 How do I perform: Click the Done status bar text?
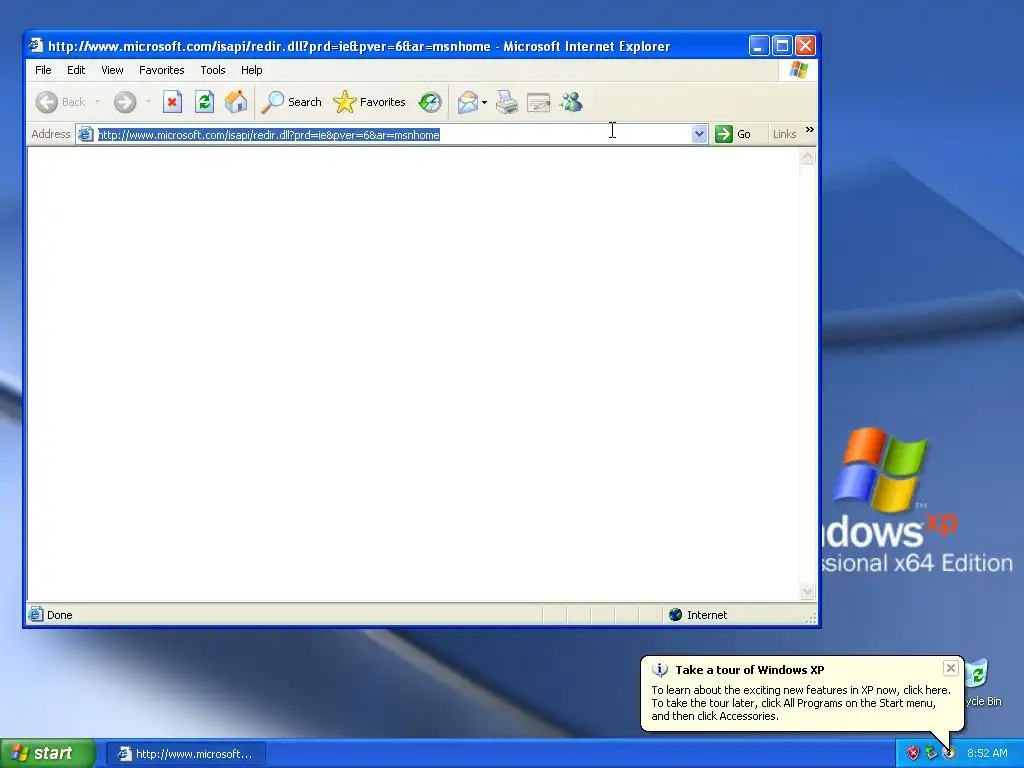point(59,615)
